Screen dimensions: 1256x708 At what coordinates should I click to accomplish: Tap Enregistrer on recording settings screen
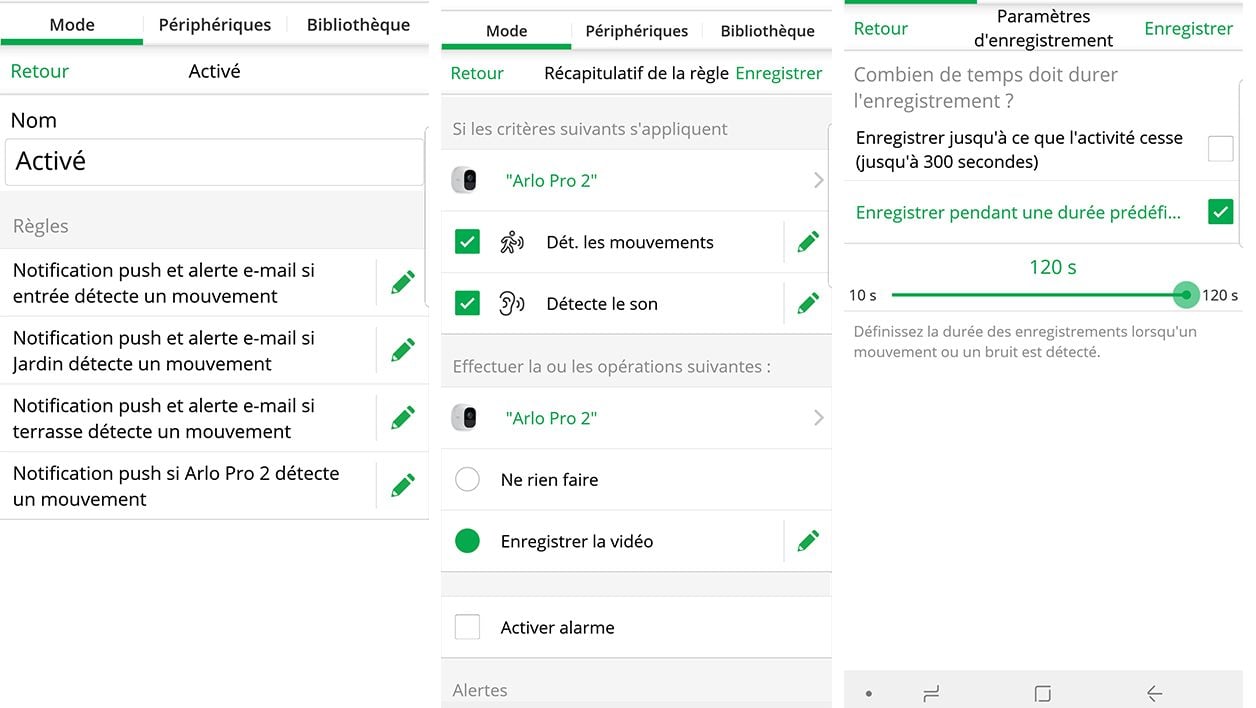(x=1188, y=28)
